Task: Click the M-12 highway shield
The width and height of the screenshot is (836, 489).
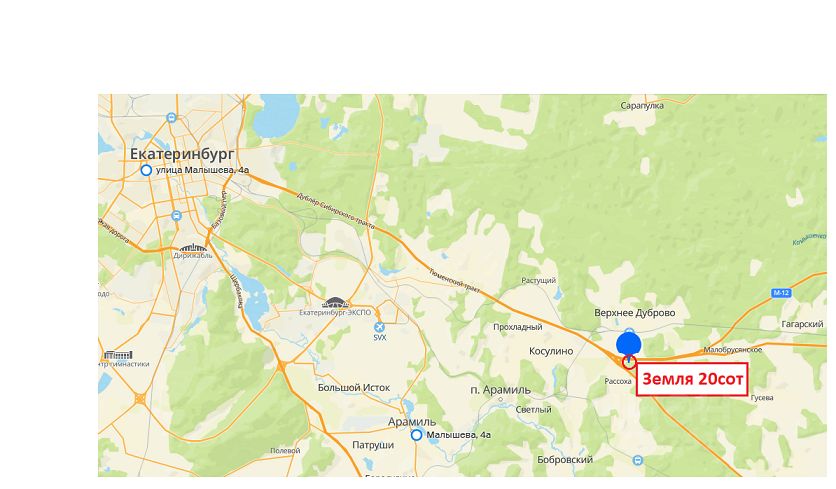Action: [x=781, y=293]
